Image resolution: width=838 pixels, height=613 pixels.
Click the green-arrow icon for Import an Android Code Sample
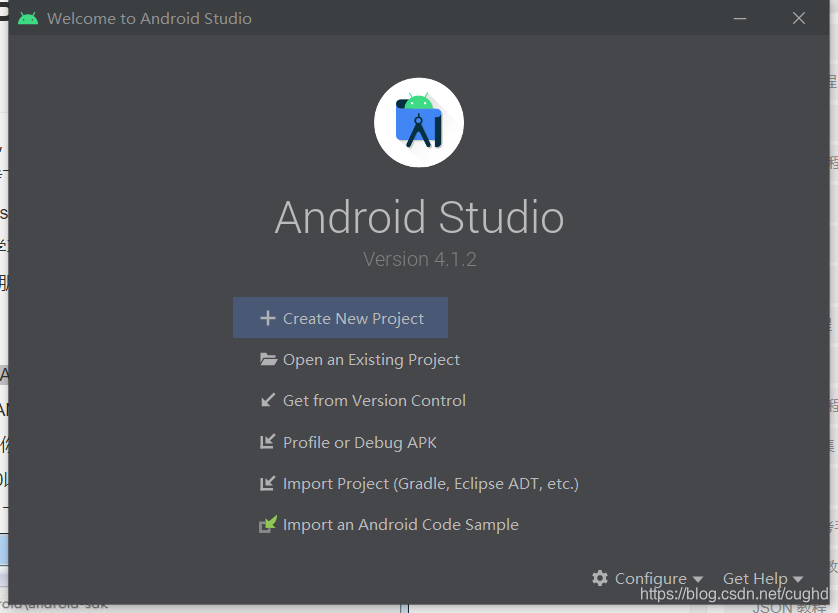268,524
